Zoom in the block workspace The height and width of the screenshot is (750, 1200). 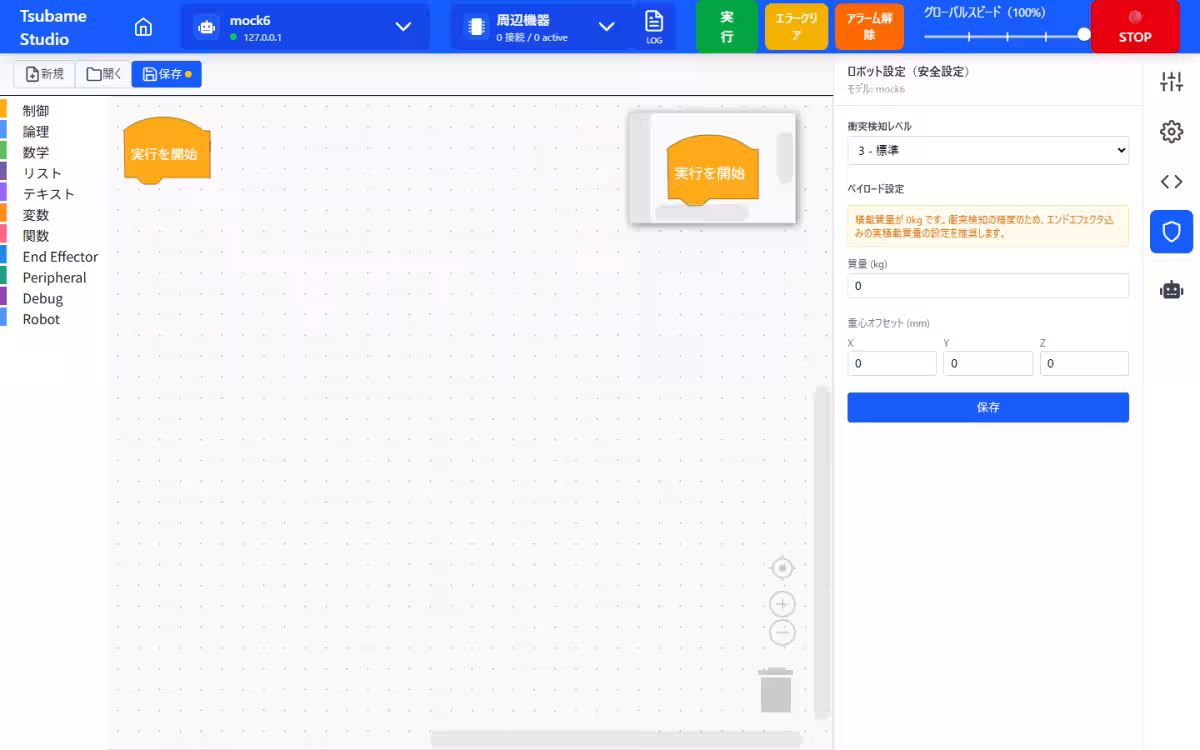pos(783,604)
